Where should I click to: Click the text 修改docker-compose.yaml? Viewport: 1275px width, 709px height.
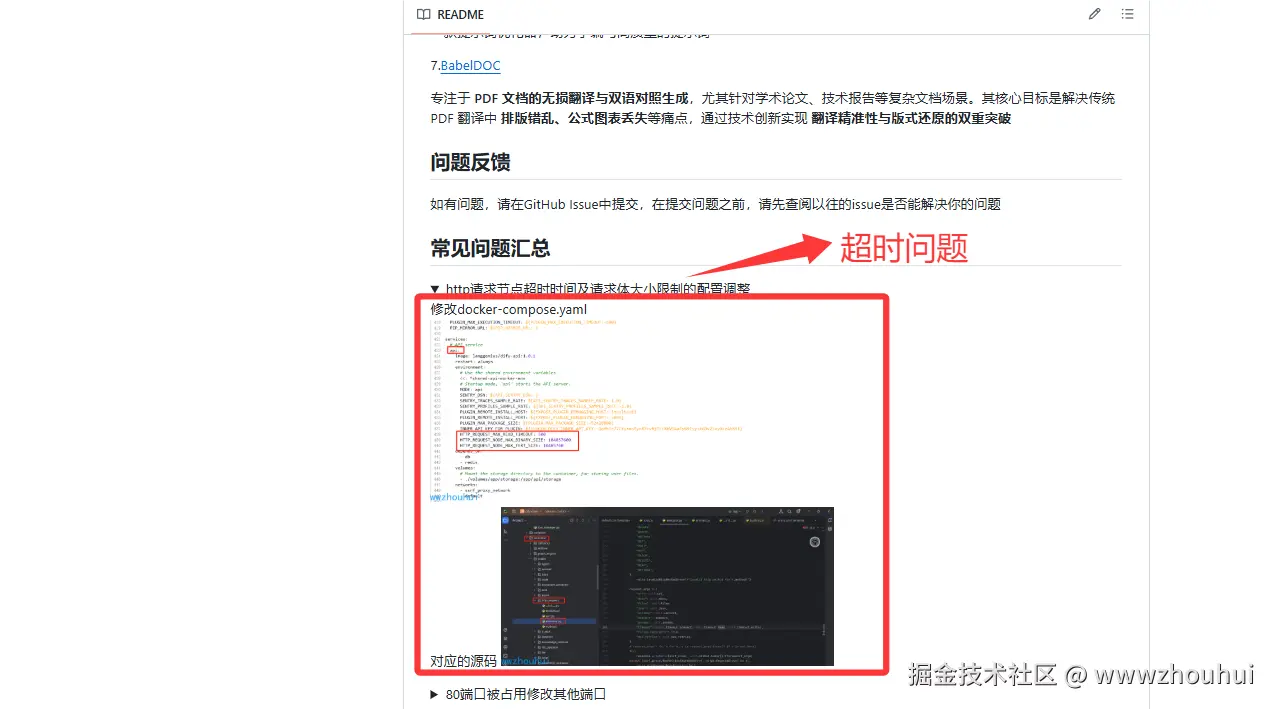[x=509, y=309]
